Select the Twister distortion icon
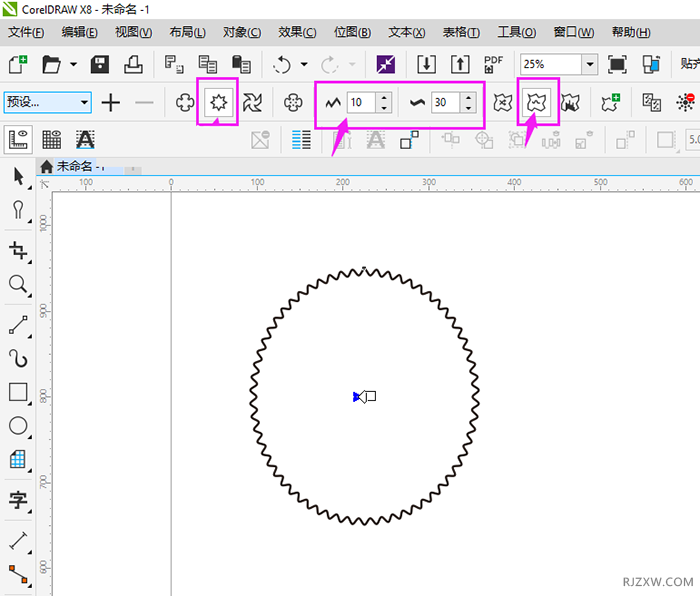The width and height of the screenshot is (700, 596). coord(252,102)
